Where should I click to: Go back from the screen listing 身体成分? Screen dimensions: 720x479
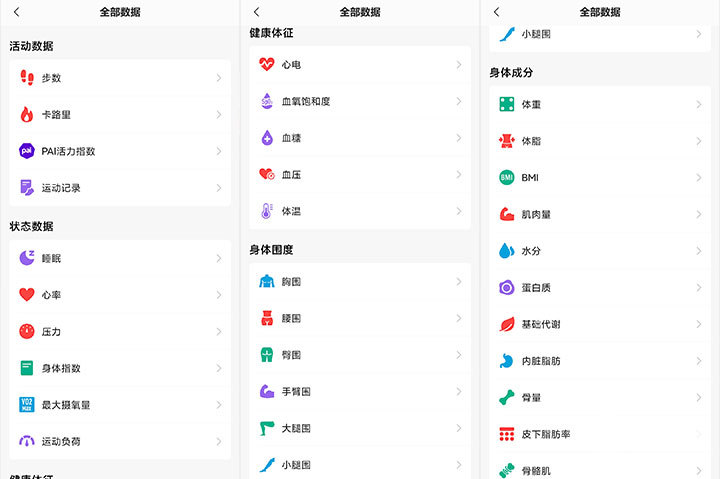point(497,12)
